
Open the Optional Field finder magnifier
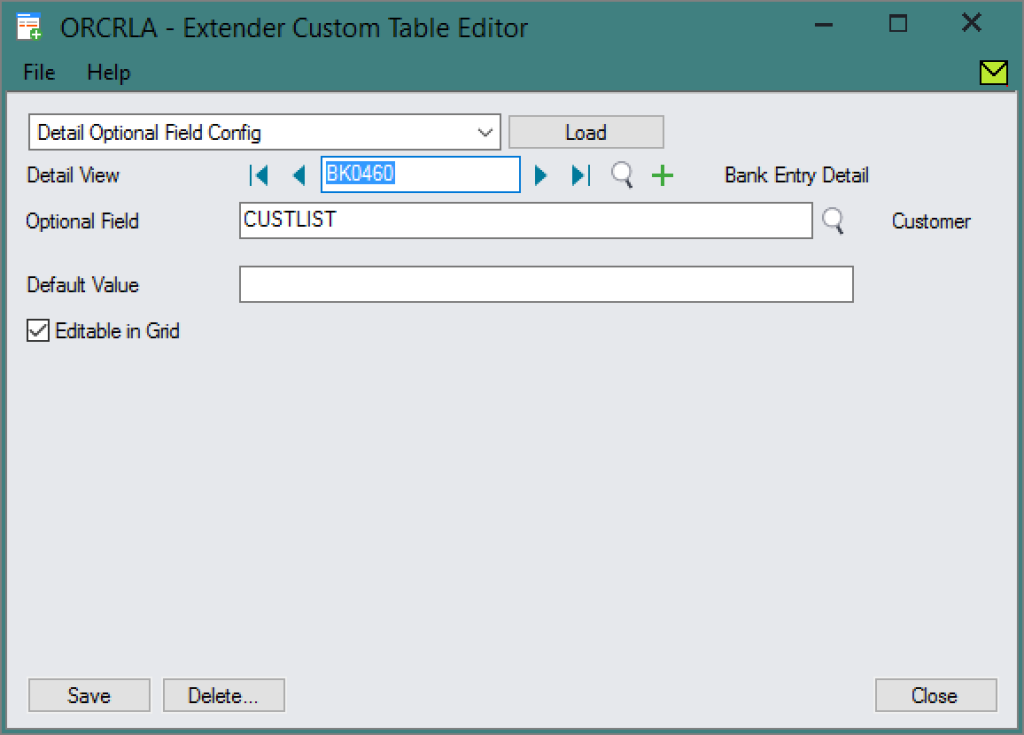[833, 221]
